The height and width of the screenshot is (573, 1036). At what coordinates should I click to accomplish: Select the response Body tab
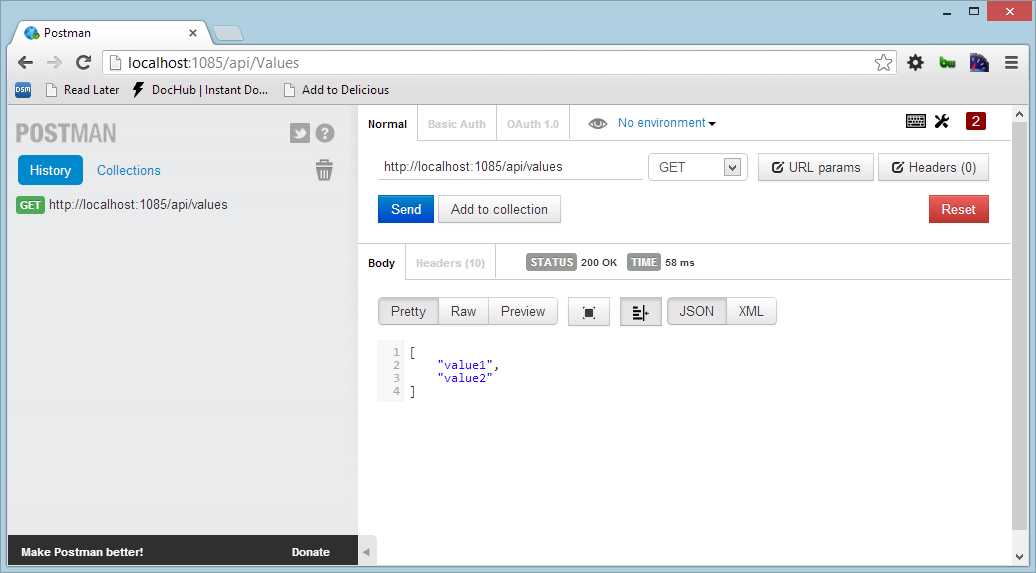tap(381, 263)
